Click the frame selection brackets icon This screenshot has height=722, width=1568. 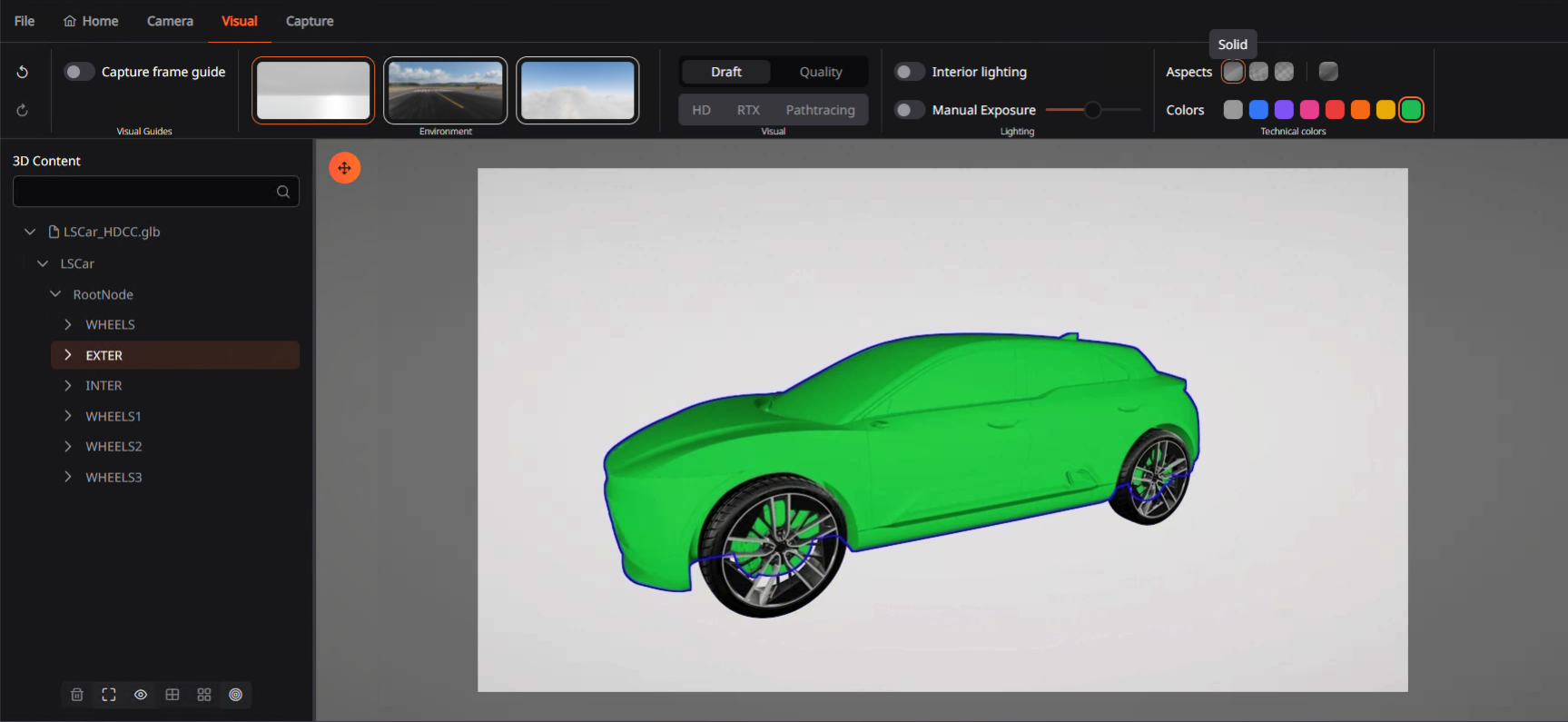[109, 695]
